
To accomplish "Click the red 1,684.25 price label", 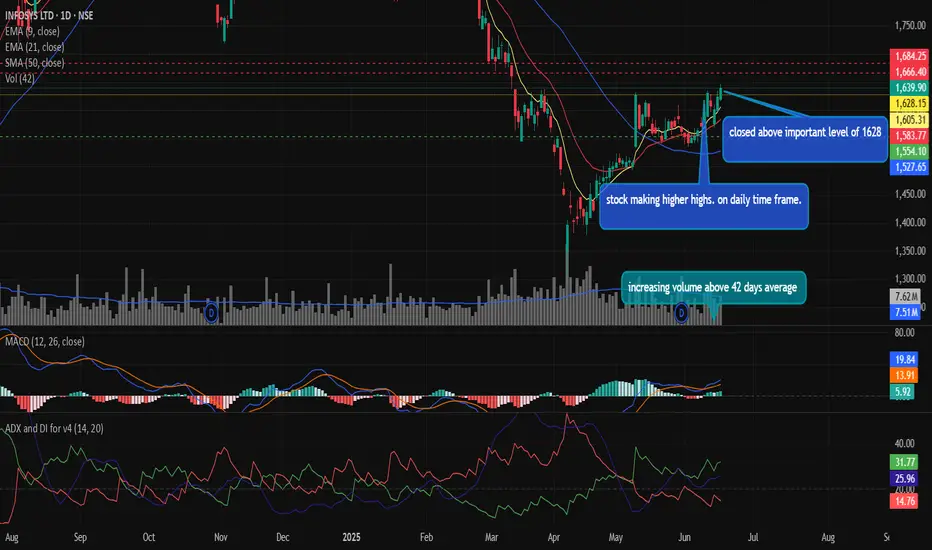I will (x=910, y=56).
